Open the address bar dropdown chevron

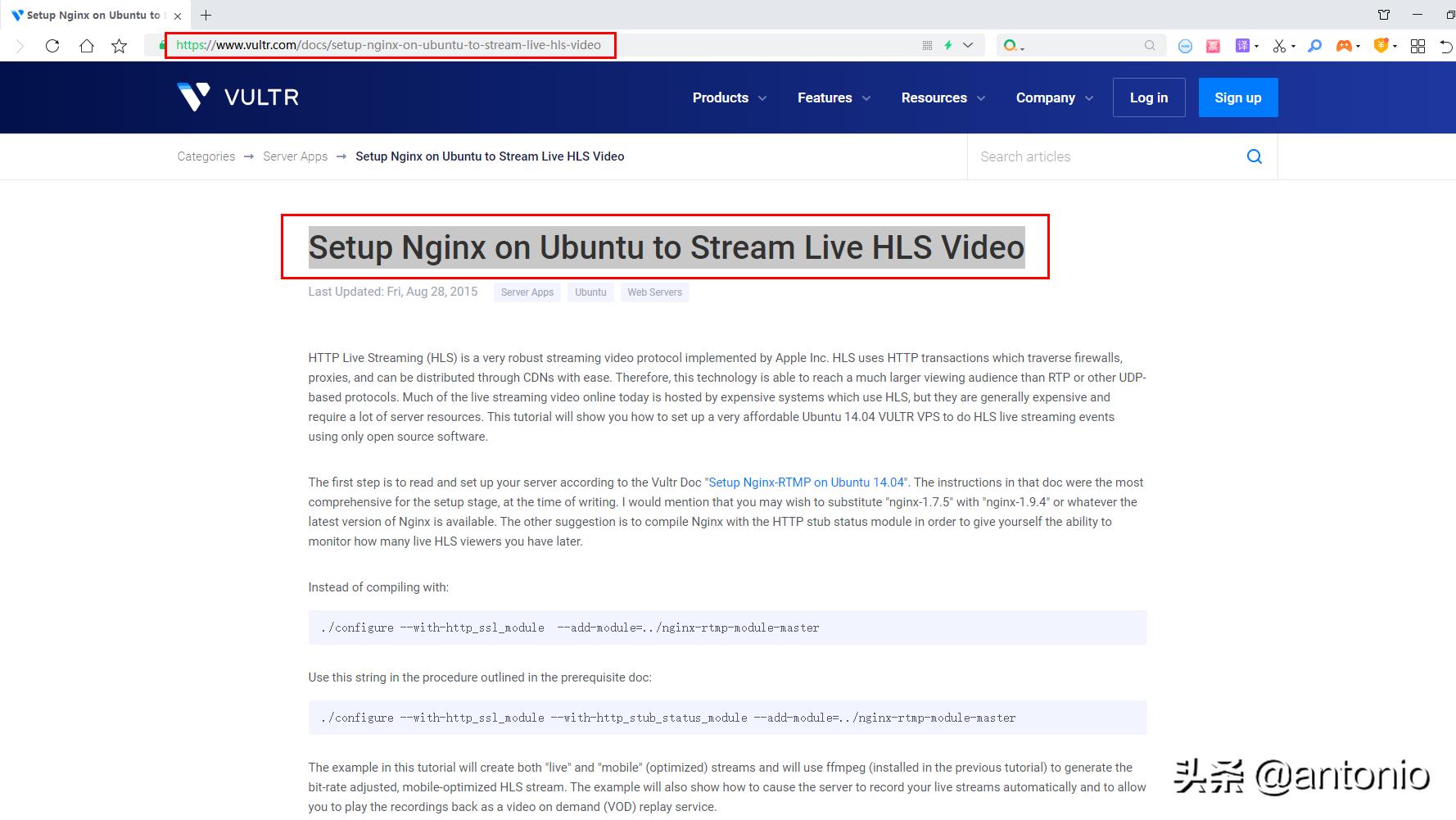click(968, 46)
